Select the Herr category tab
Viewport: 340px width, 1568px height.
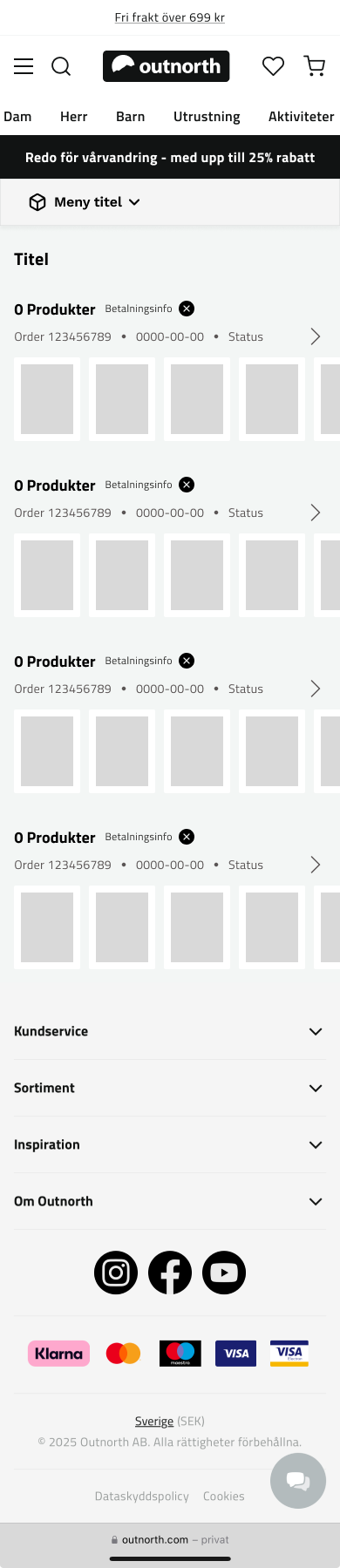[74, 117]
